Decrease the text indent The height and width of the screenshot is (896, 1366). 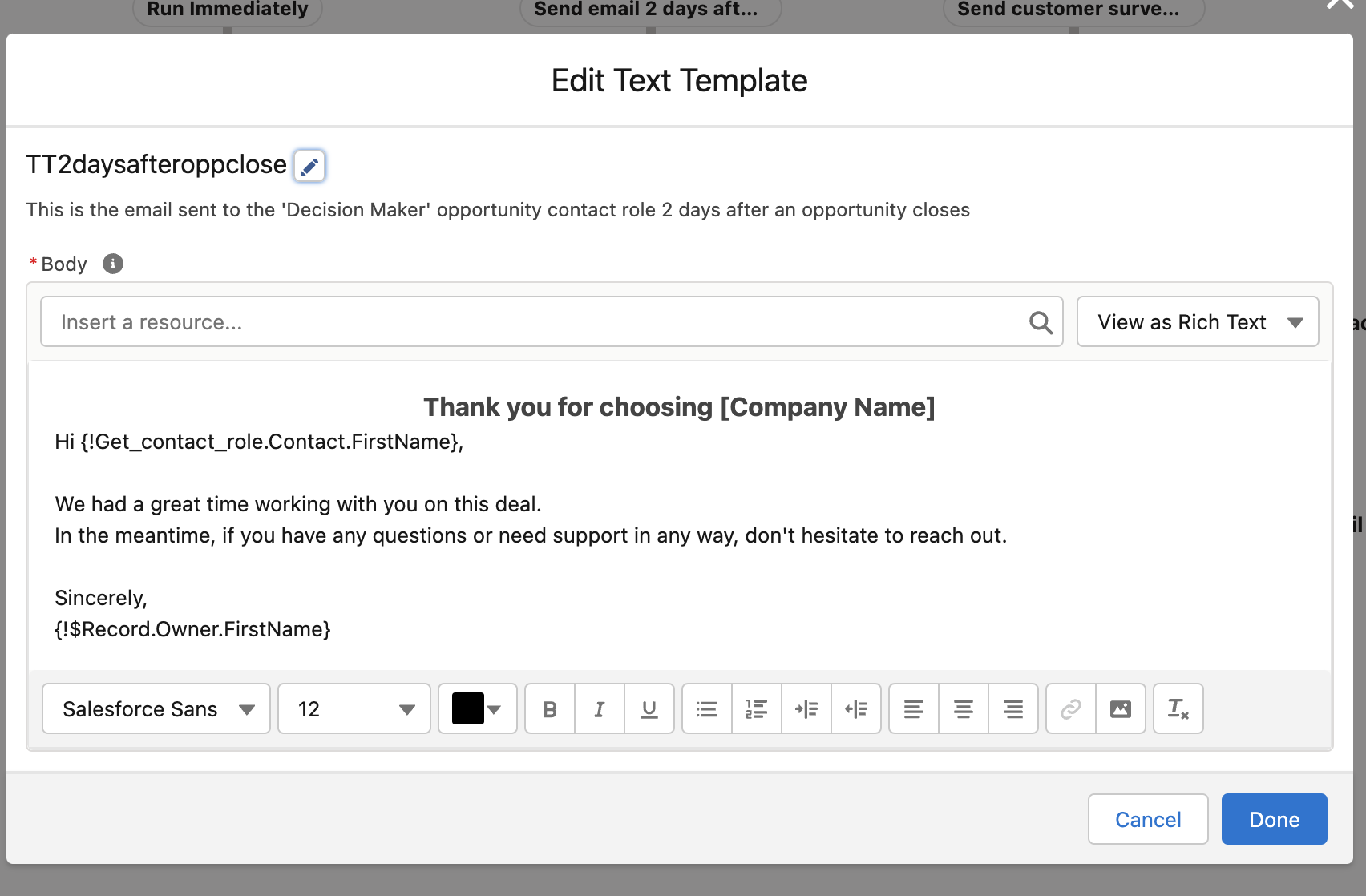click(856, 709)
